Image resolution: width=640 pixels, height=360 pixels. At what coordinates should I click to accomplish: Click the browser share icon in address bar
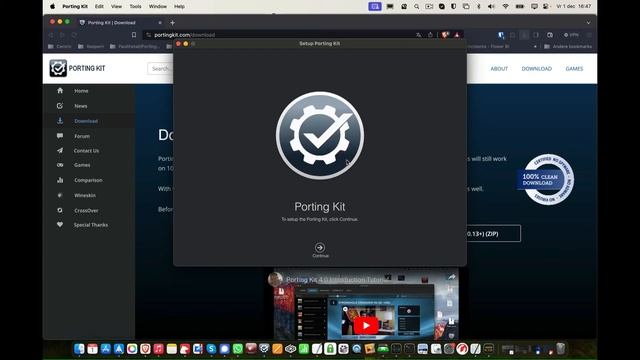point(430,35)
